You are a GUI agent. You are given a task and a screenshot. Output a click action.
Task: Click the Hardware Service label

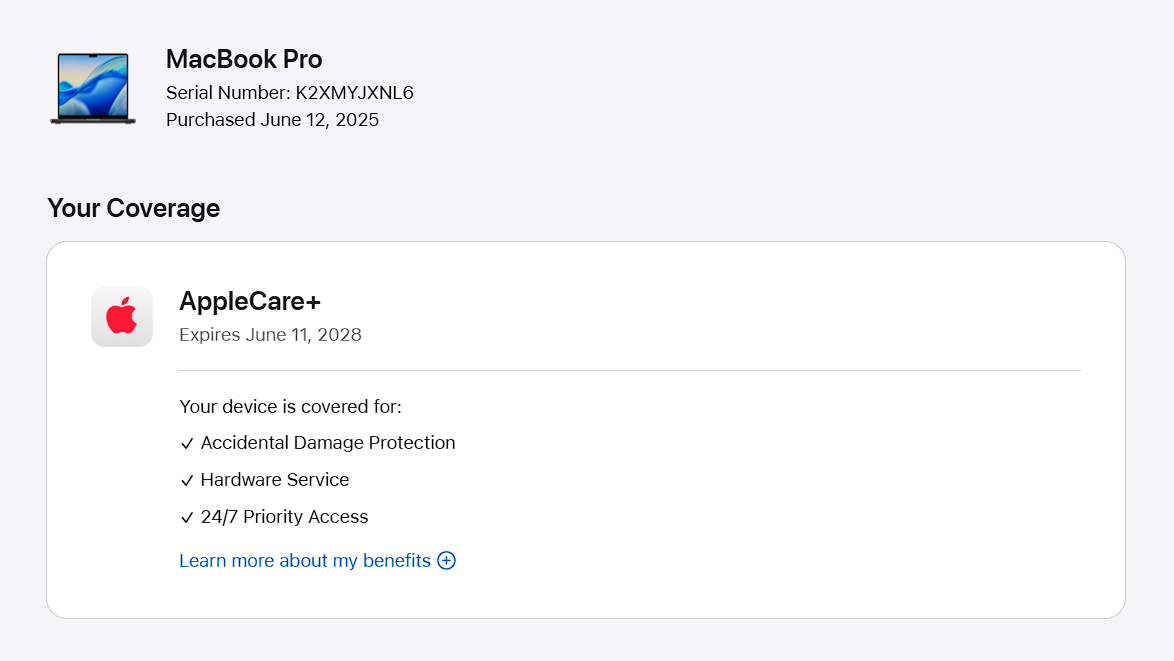tap(275, 480)
